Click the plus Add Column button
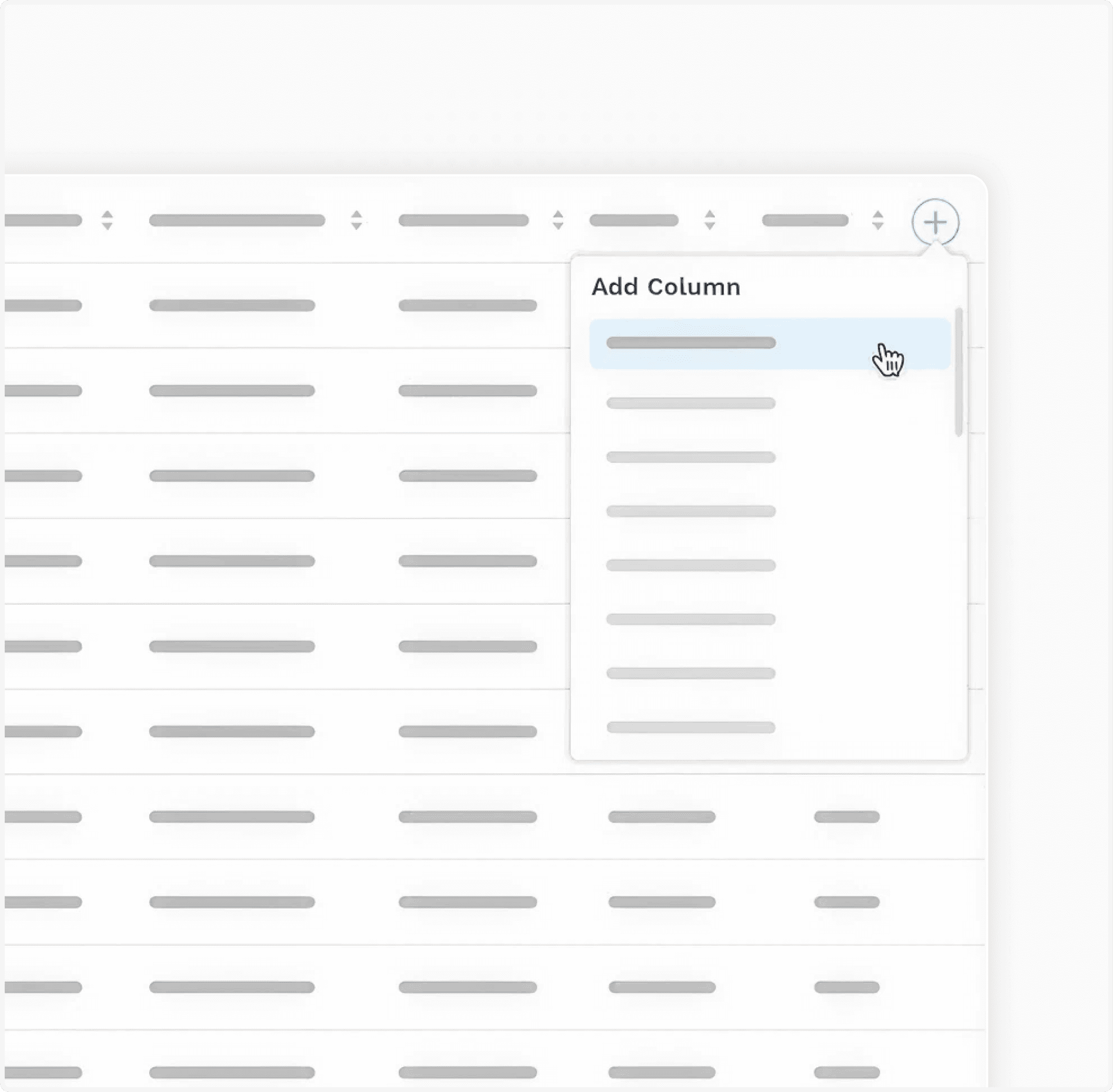This screenshot has width=1113, height=1092. (x=935, y=222)
